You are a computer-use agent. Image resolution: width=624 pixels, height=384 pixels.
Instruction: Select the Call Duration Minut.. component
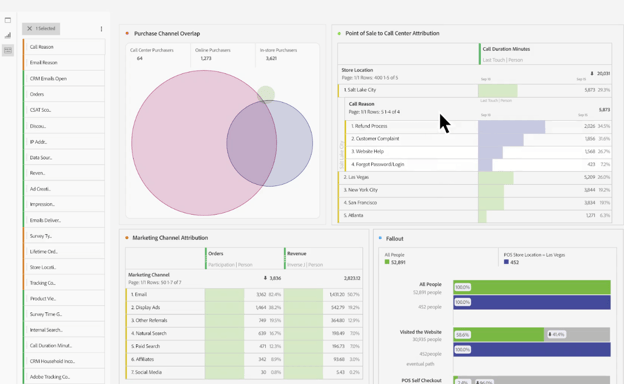click(64, 345)
